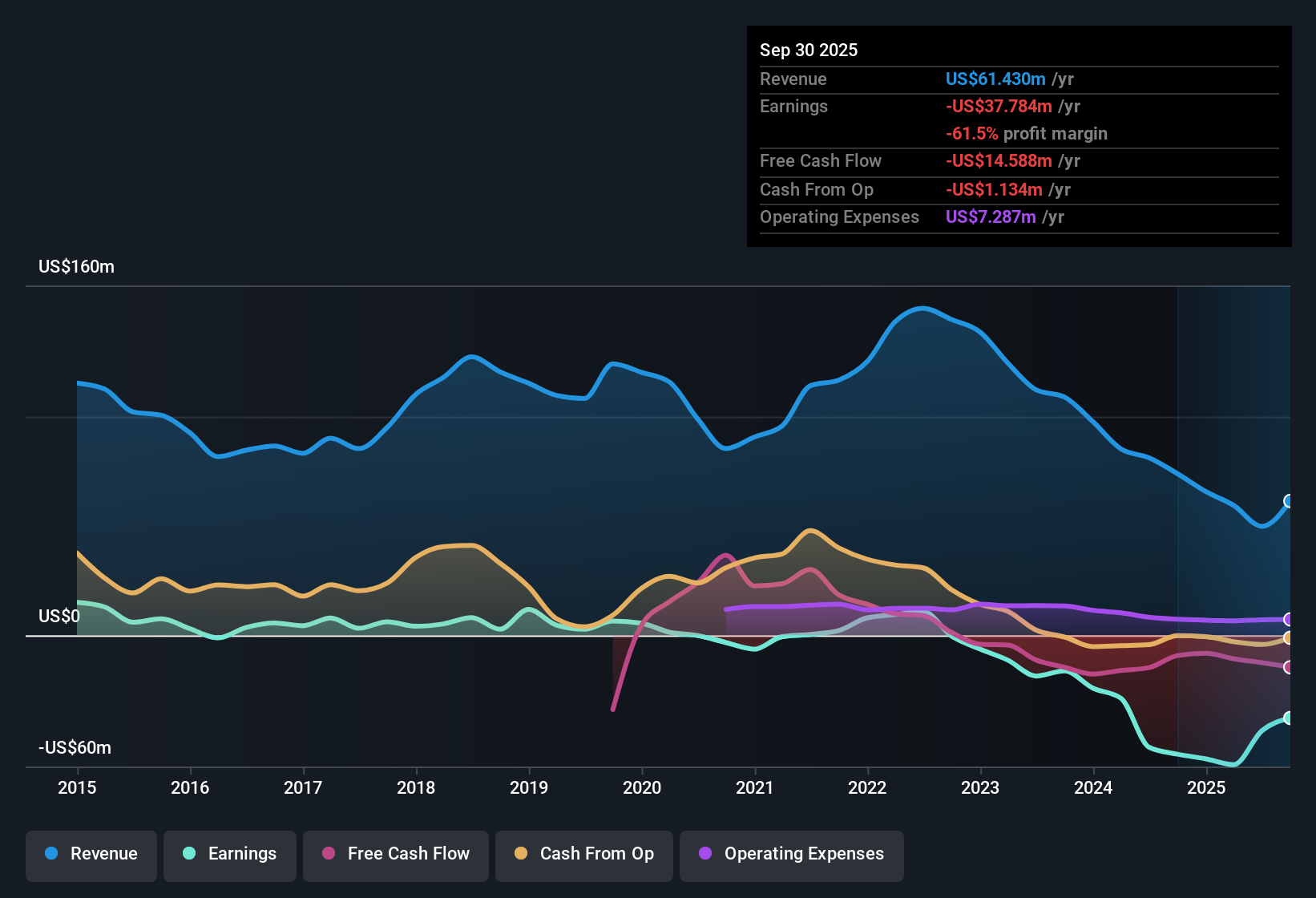Click the pink Free Cash Flow legend dot

tap(328, 854)
